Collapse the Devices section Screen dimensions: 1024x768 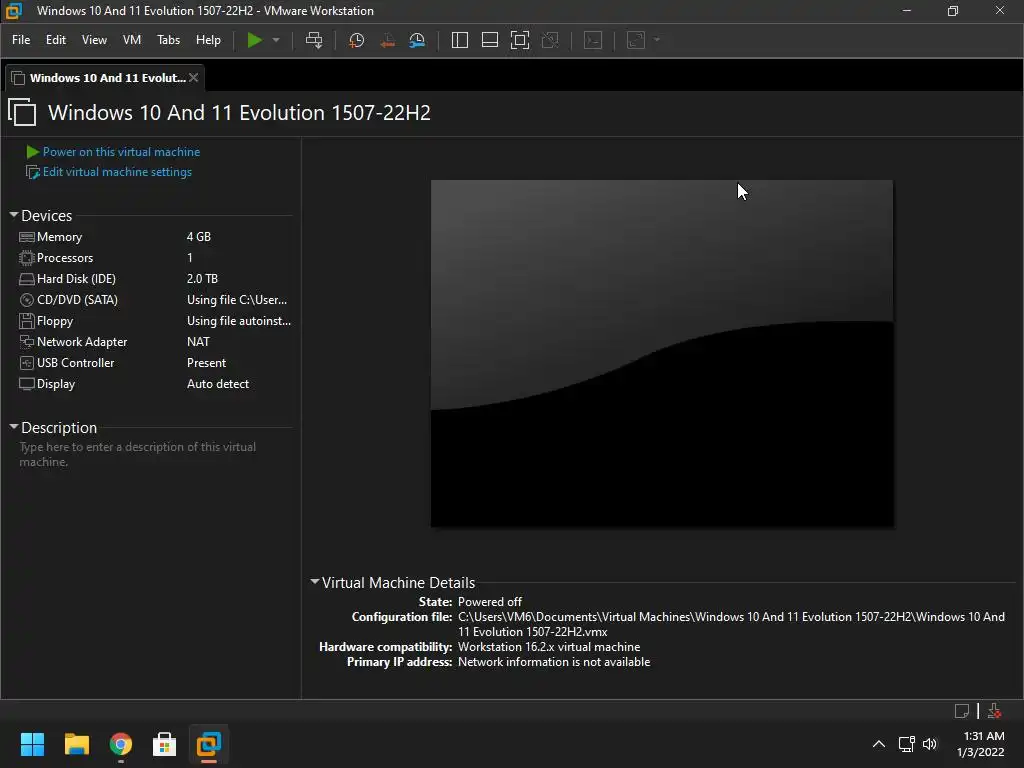point(14,215)
